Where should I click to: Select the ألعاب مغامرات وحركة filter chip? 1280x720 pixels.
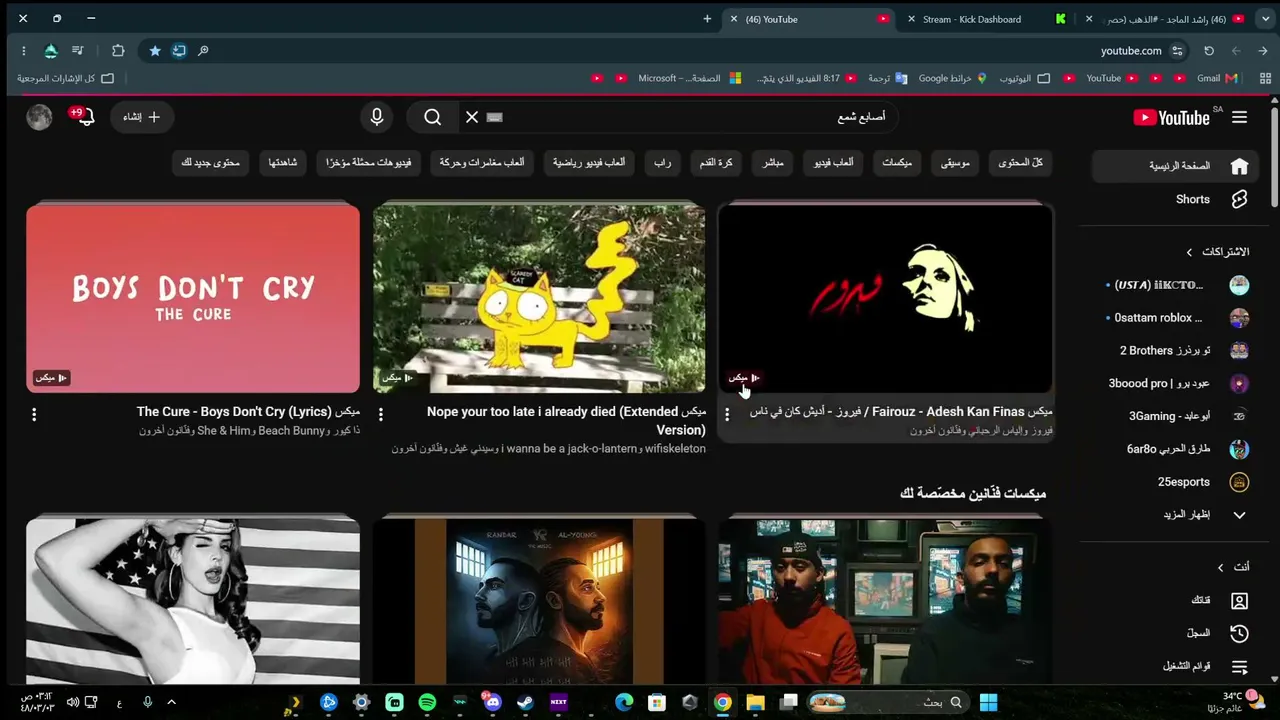pyautogui.click(x=482, y=162)
